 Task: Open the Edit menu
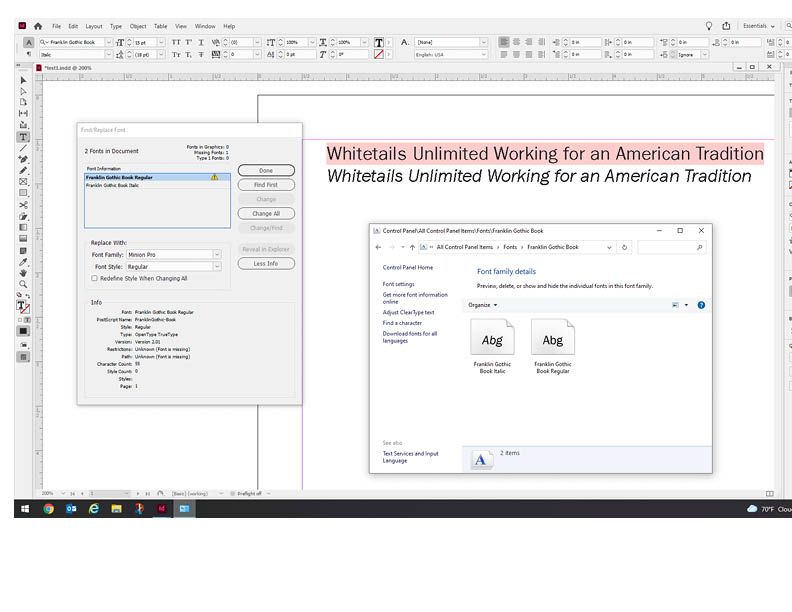pos(73,26)
